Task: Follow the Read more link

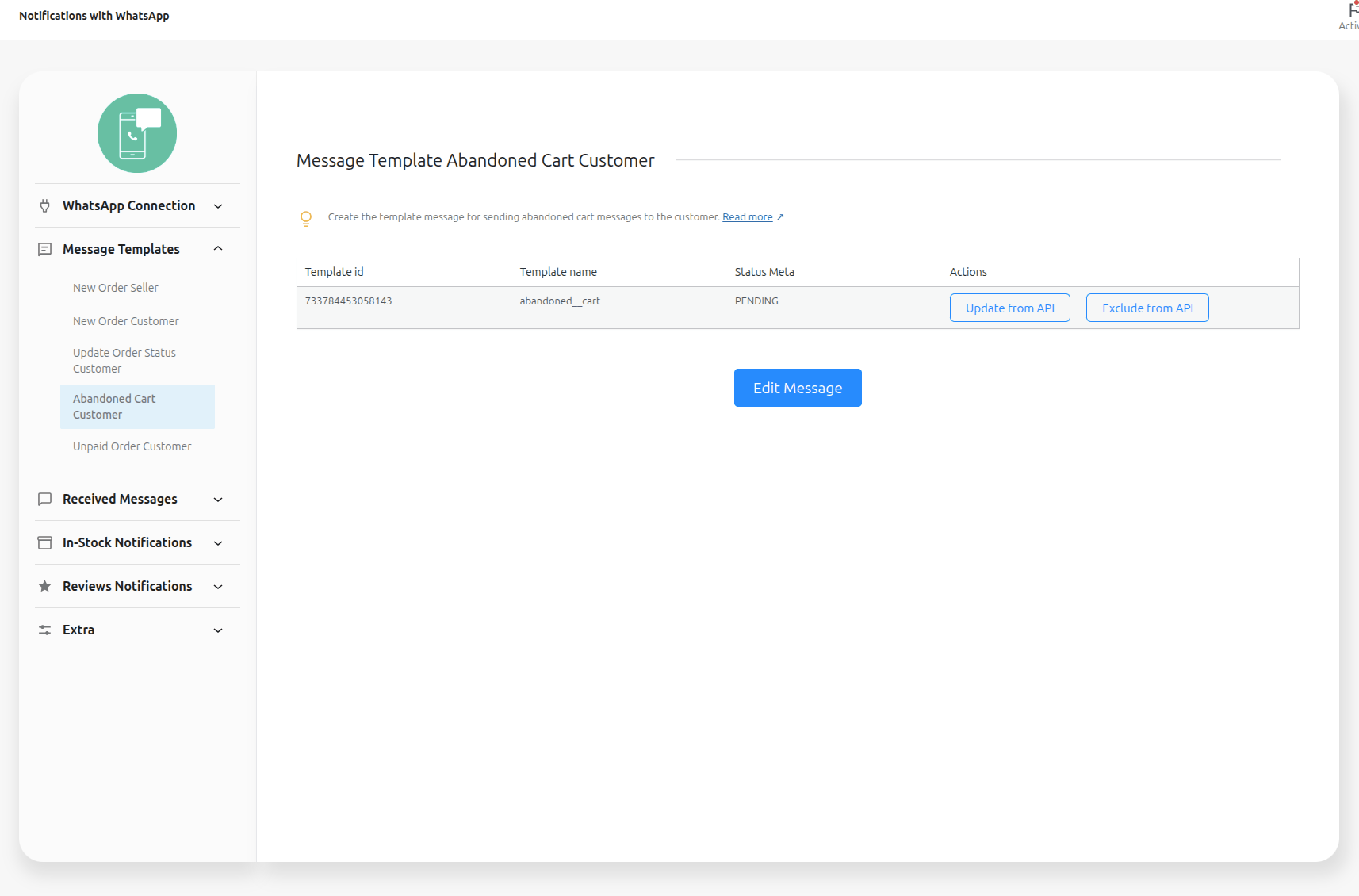Action: pyautogui.click(x=747, y=217)
